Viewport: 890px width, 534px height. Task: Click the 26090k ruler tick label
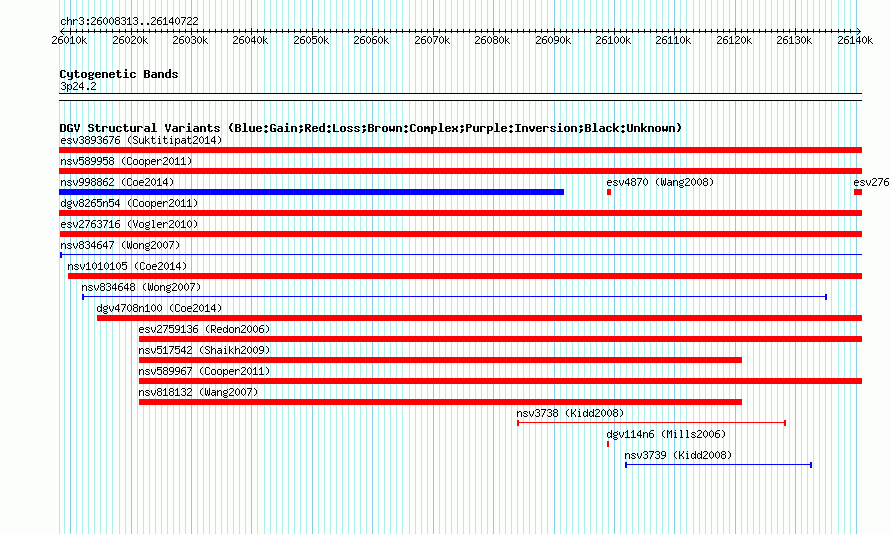pyautogui.click(x=553, y=40)
